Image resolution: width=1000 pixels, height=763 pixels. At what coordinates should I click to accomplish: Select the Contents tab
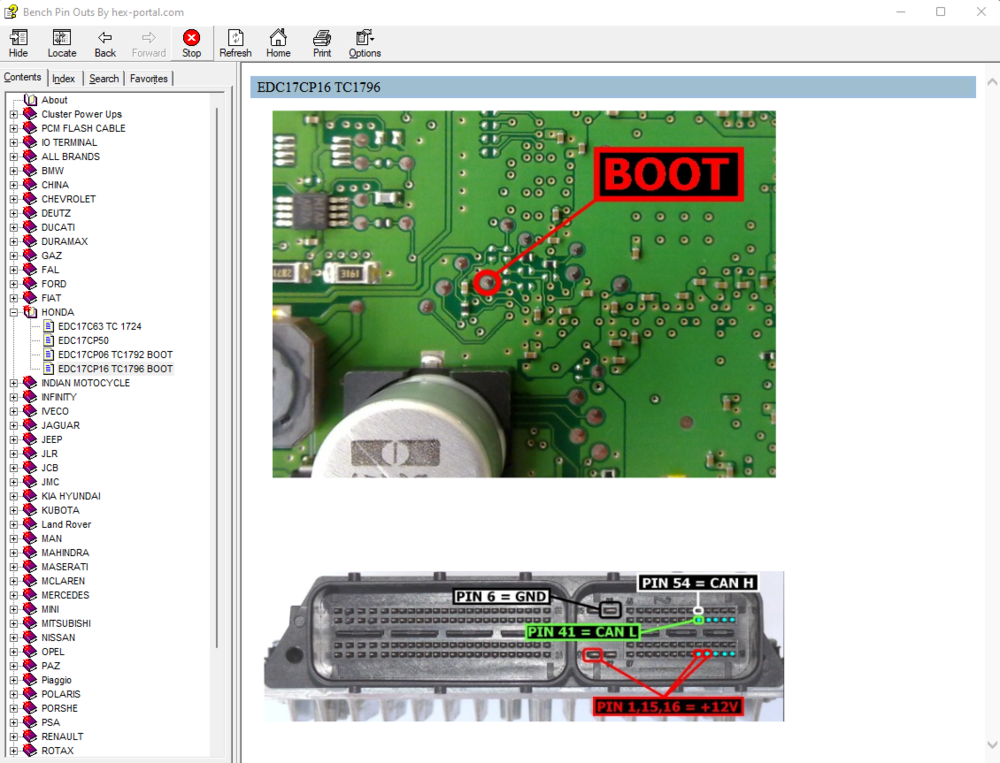(22, 77)
